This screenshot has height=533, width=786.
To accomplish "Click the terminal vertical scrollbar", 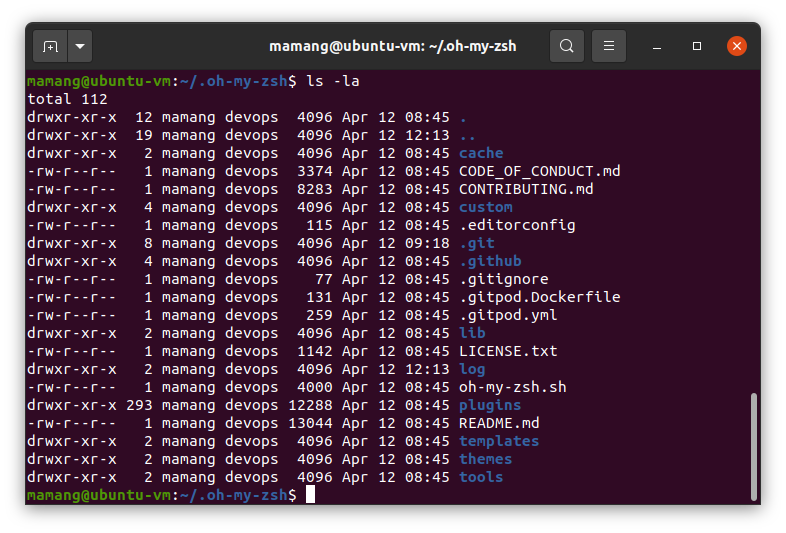I will point(753,447).
